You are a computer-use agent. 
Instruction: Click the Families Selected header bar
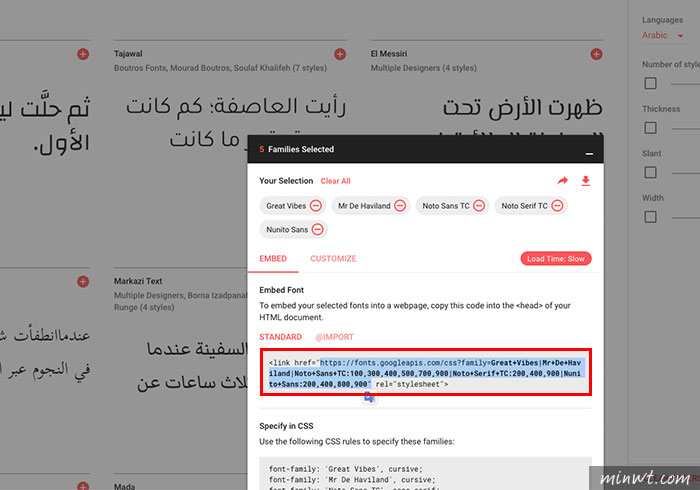pos(425,149)
